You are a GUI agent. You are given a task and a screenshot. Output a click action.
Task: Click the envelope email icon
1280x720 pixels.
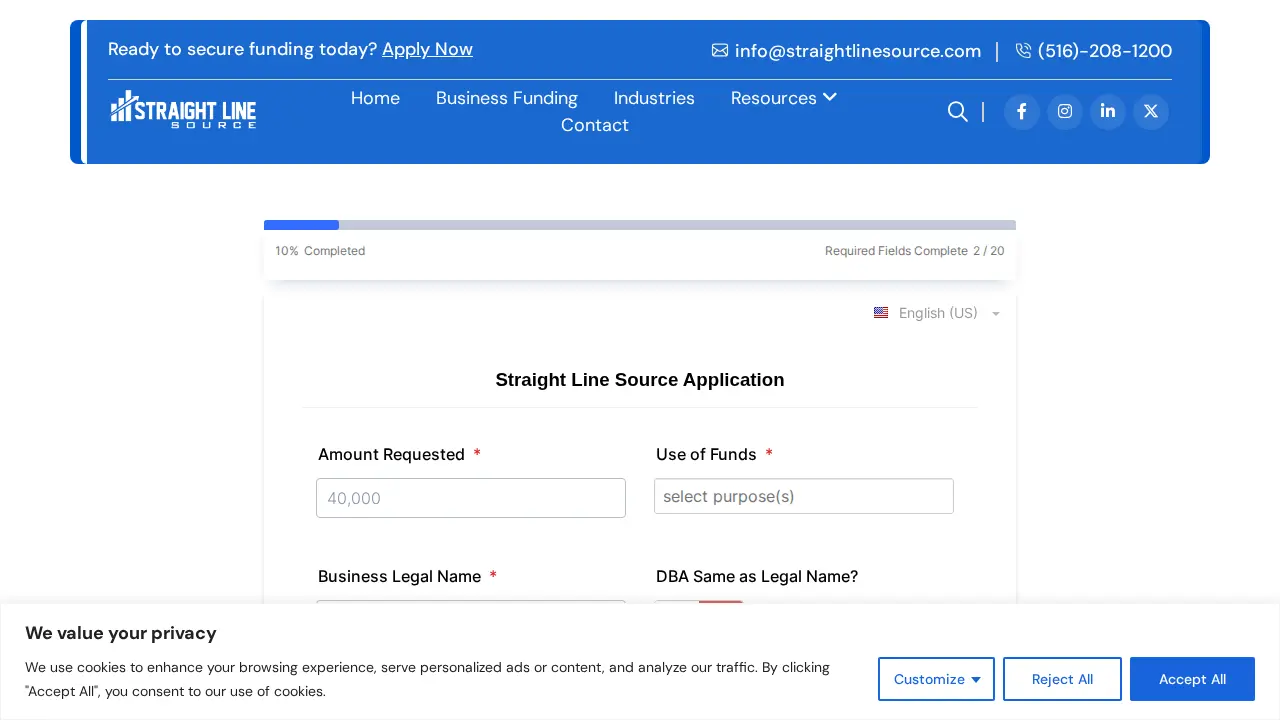[720, 50]
